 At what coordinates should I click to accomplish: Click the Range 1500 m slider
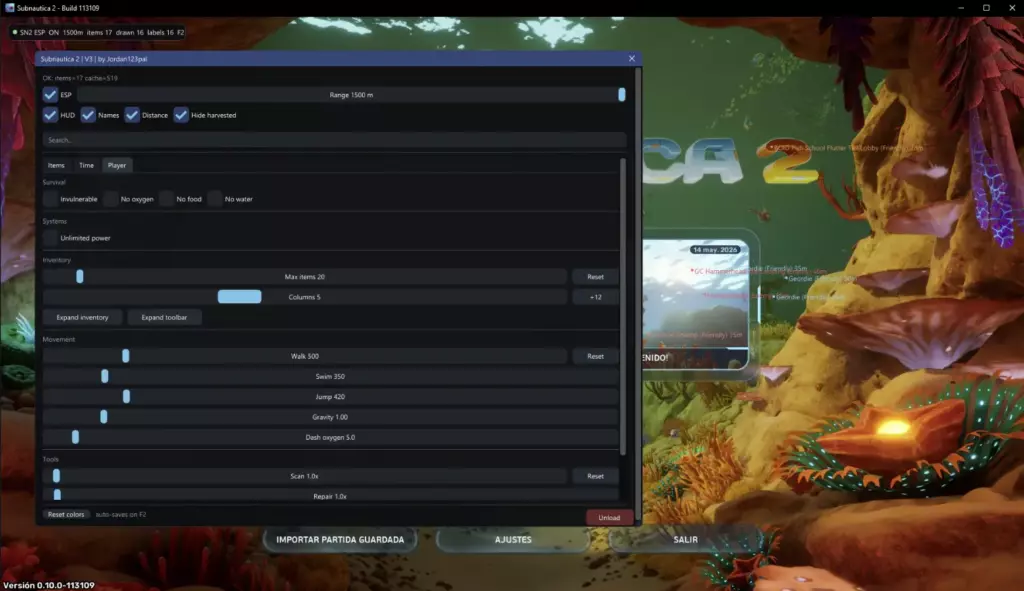pyautogui.click(x=351, y=95)
